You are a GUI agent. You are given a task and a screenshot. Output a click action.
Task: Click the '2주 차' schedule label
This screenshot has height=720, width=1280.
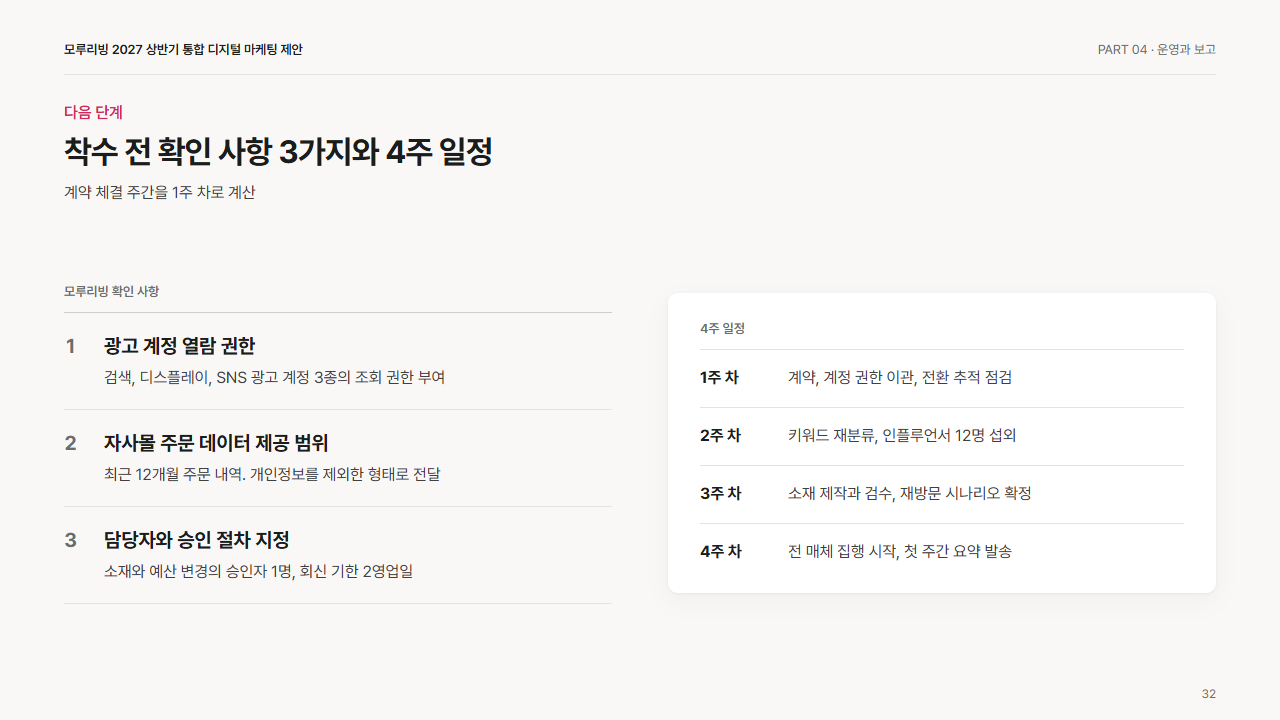720,436
